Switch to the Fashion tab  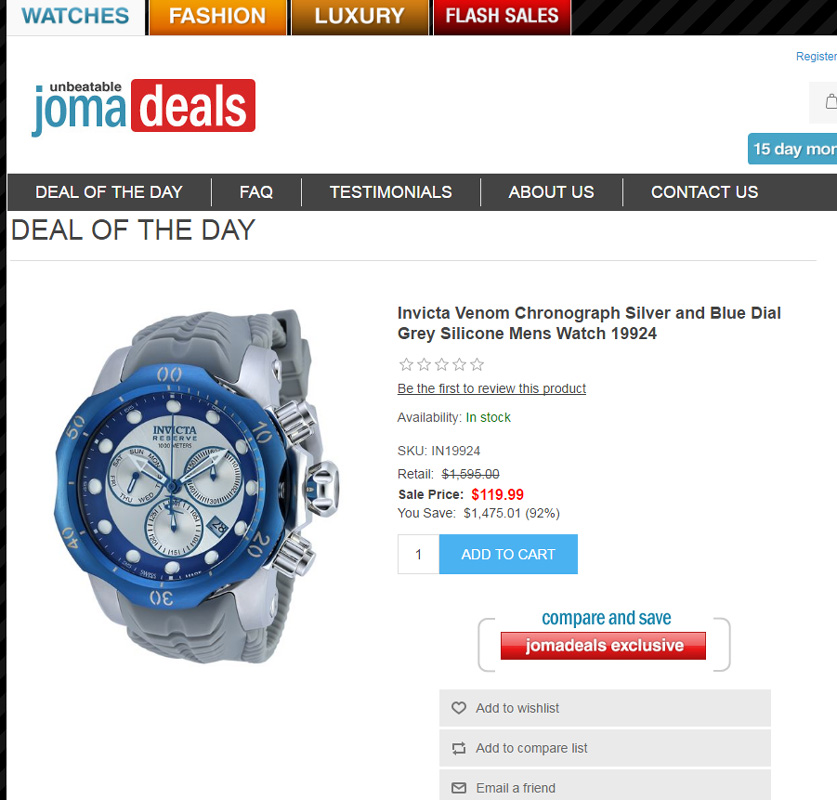click(x=217, y=17)
